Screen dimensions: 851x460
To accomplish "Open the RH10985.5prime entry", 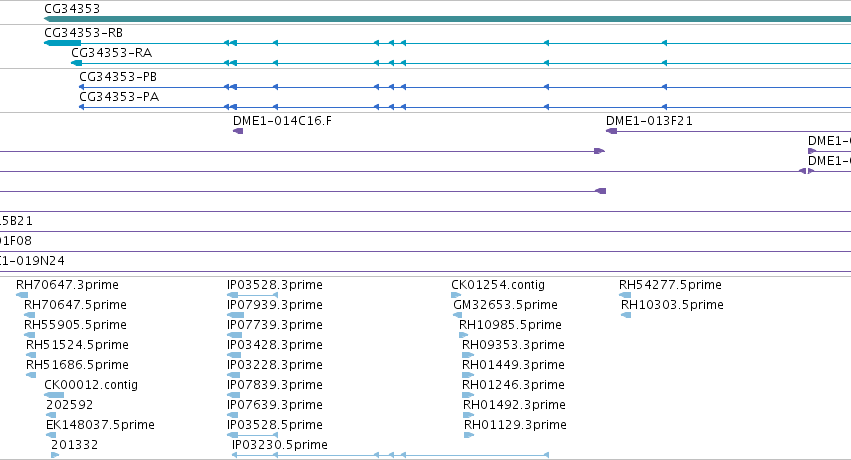I will pos(510,325).
